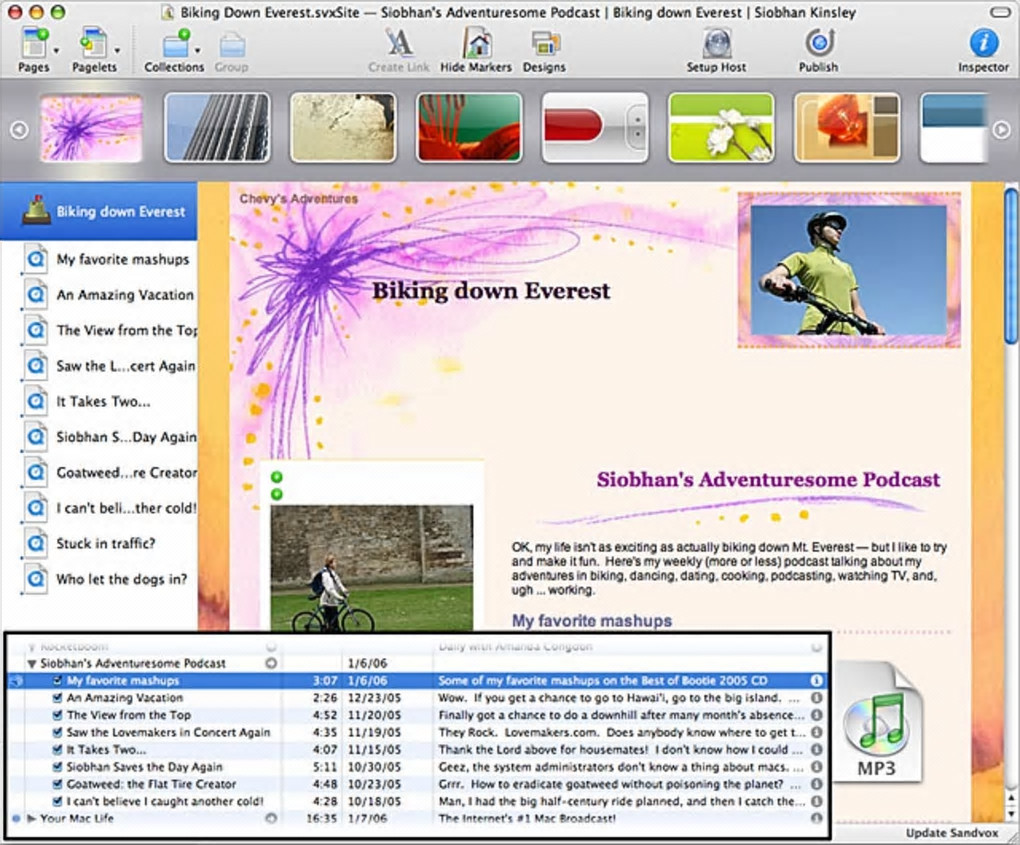Toggle Saw the Lovemakers in Concert checkbox
The height and width of the screenshot is (845, 1020).
point(57,732)
